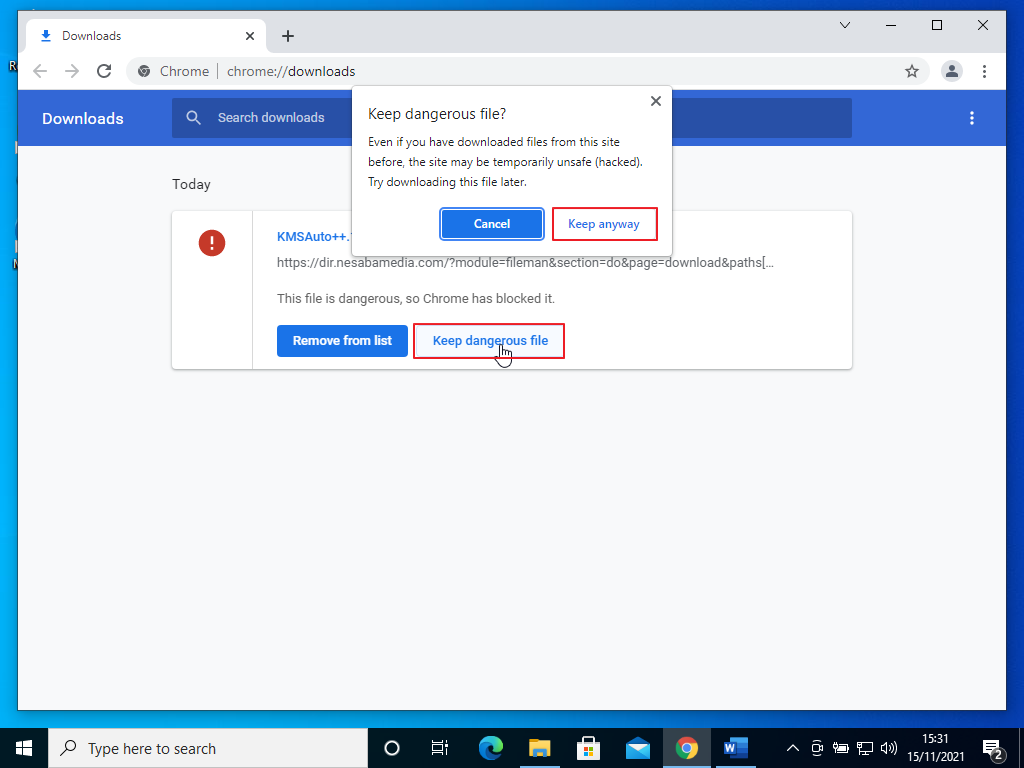Screen dimensions: 1024x768
Task: Click the nesabamedia download URL link
Action: click(x=525, y=263)
